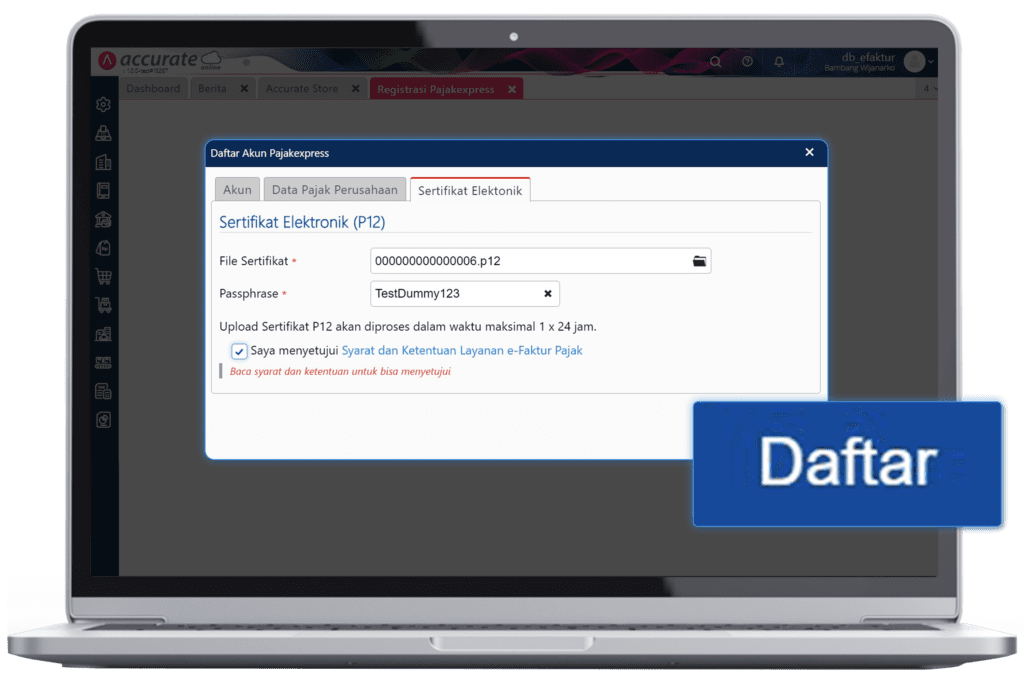Open the loaded trolley inventory icon
The height and width of the screenshot is (683, 1024).
click(103, 305)
